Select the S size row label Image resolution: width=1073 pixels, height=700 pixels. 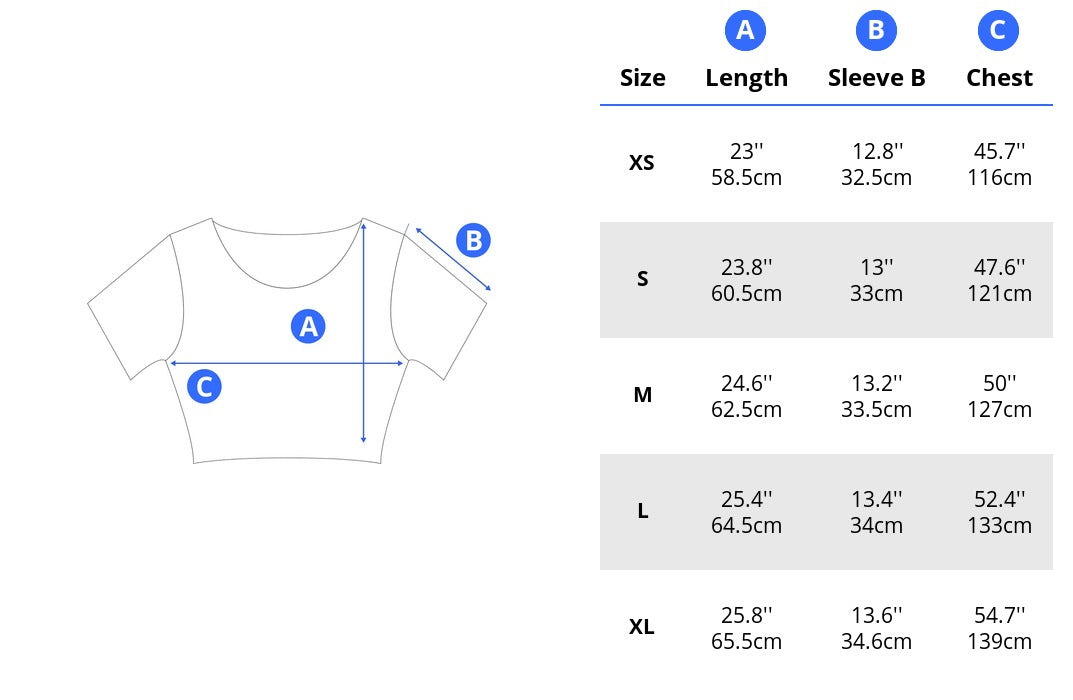(643, 279)
